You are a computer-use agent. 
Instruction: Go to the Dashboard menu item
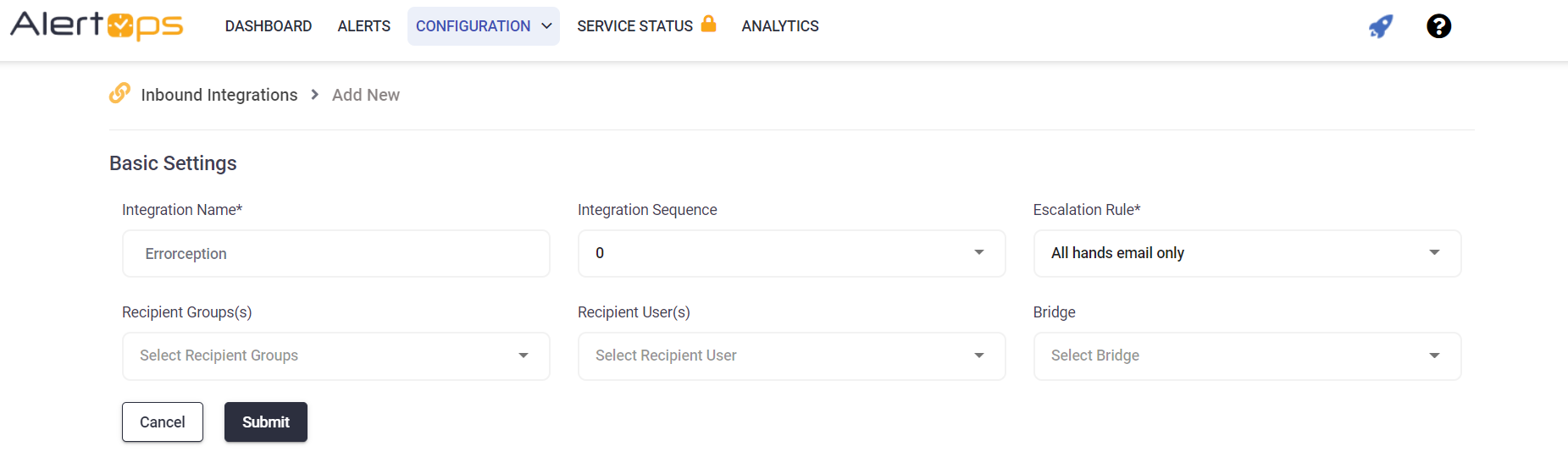pyautogui.click(x=269, y=26)
